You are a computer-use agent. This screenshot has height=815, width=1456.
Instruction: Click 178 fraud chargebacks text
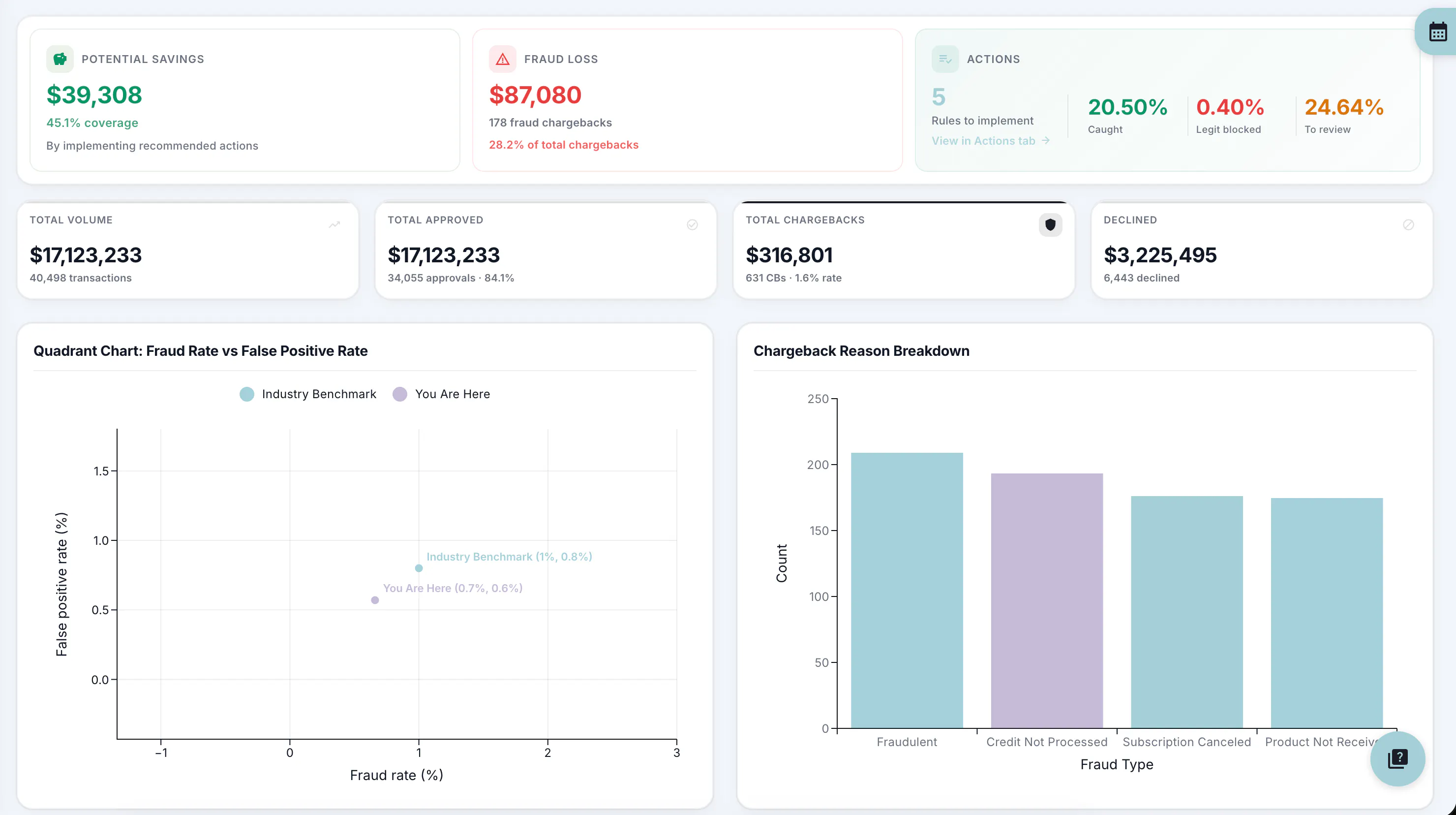(x=550, y=123)
